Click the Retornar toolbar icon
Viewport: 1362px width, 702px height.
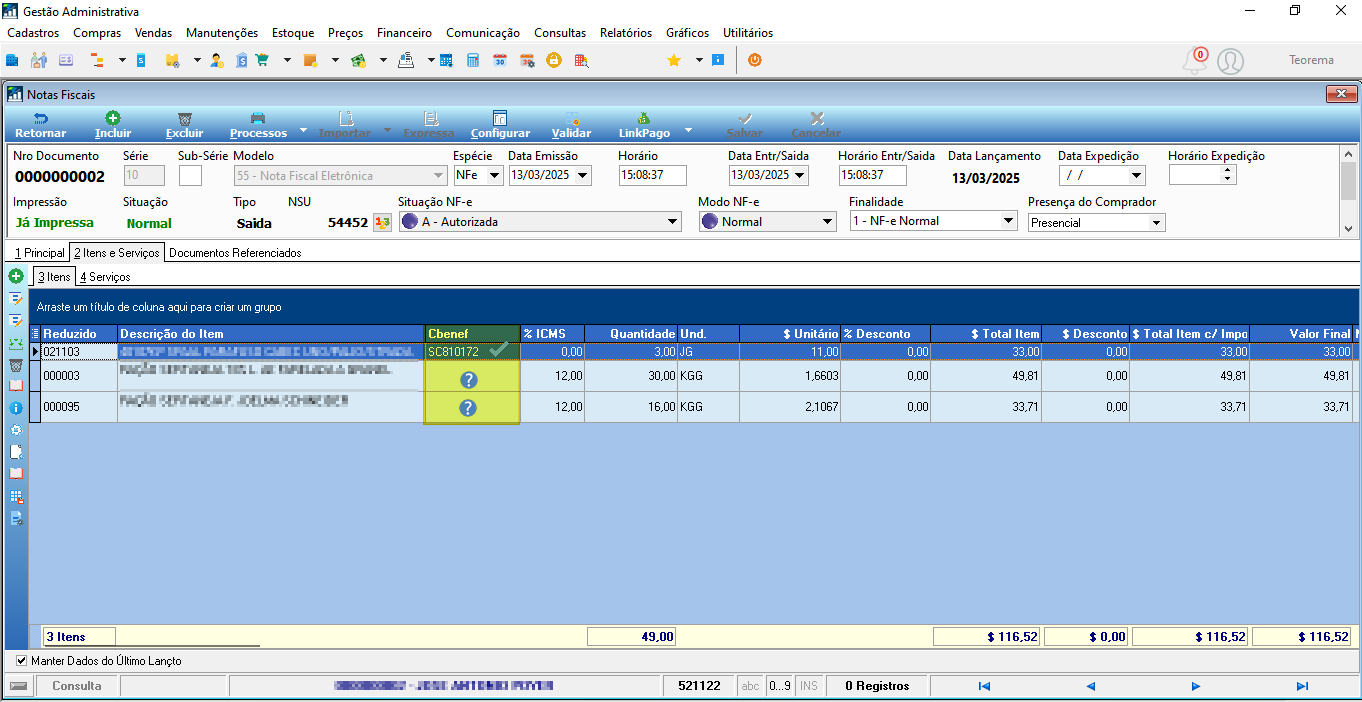coord(40,118)
